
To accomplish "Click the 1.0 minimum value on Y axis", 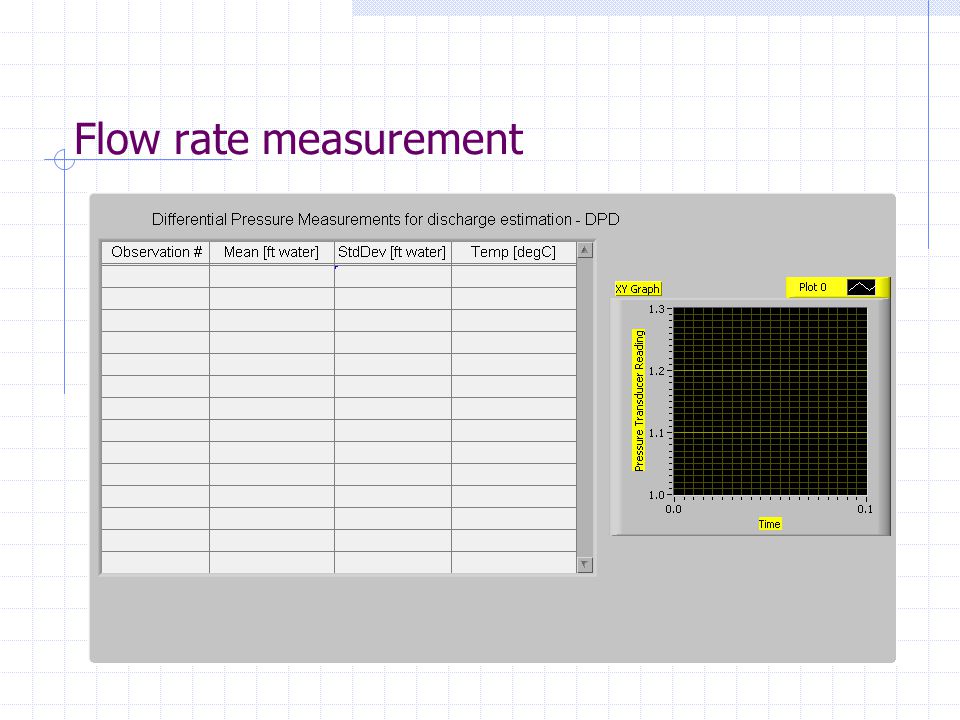I will click(x=656, y=495).
